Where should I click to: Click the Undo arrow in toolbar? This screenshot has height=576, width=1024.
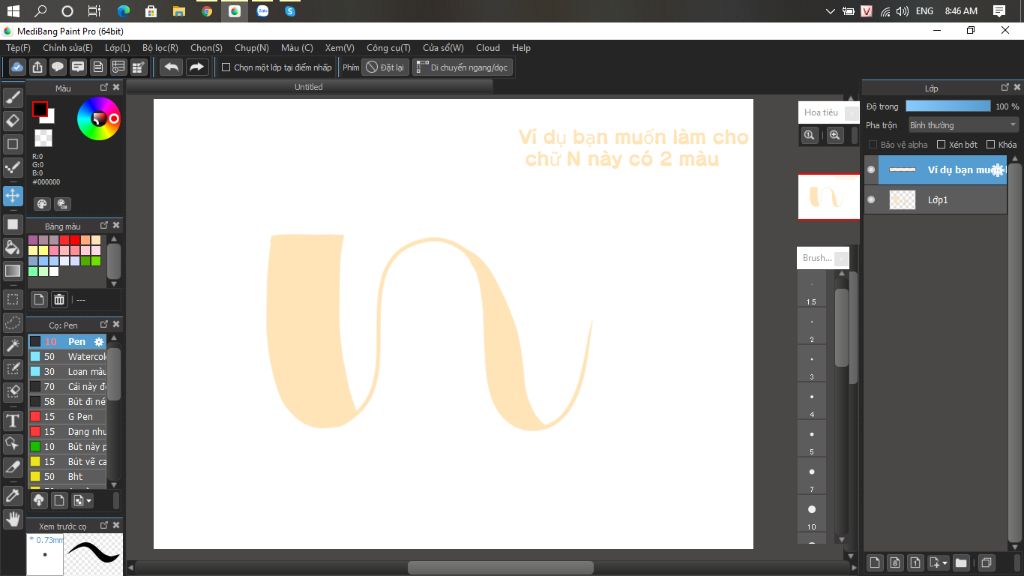(171, 67)
